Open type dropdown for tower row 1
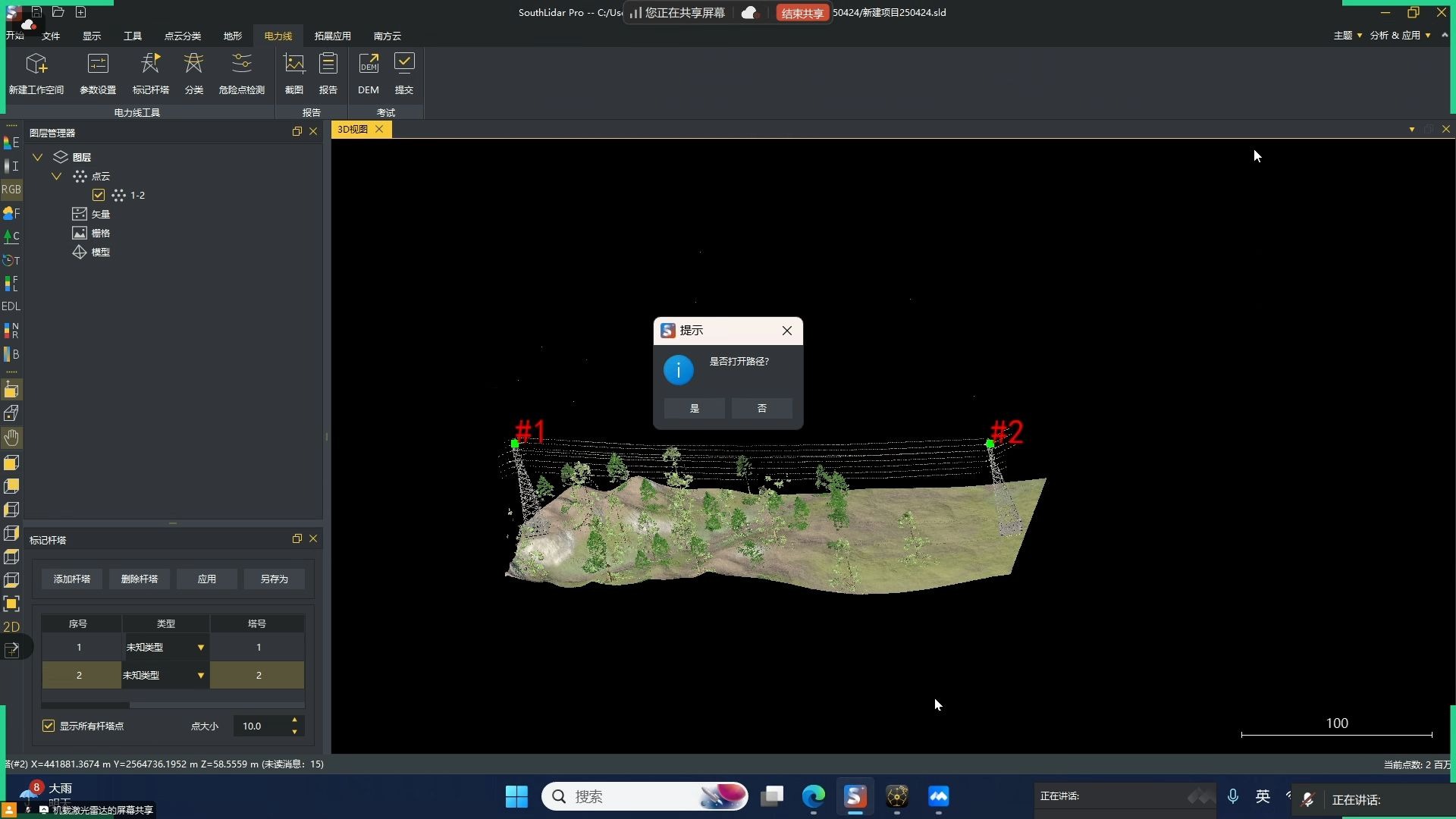This screenshot has width=1456, height=819. tap(201, 648)
